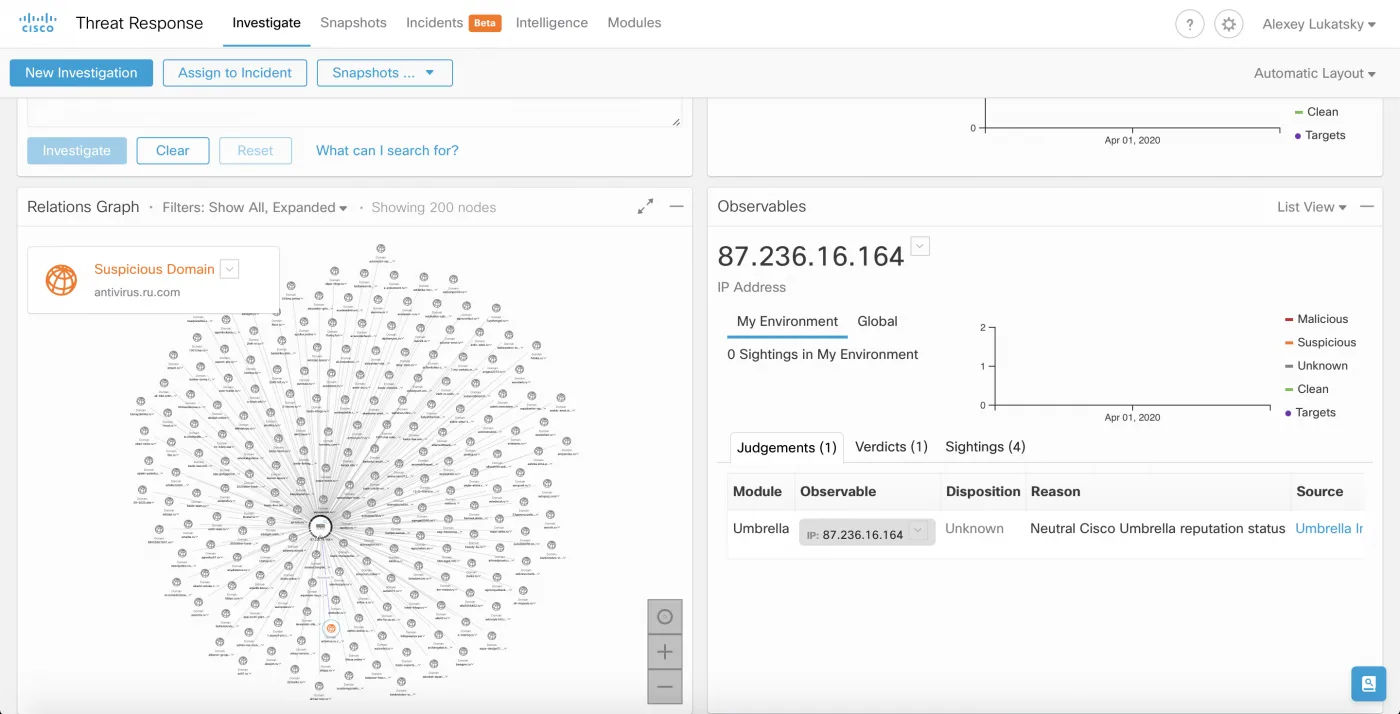This screenshot has width=1400, height=714.
Task: Select the central IP node in graph
Action: [x=321, y=525]
